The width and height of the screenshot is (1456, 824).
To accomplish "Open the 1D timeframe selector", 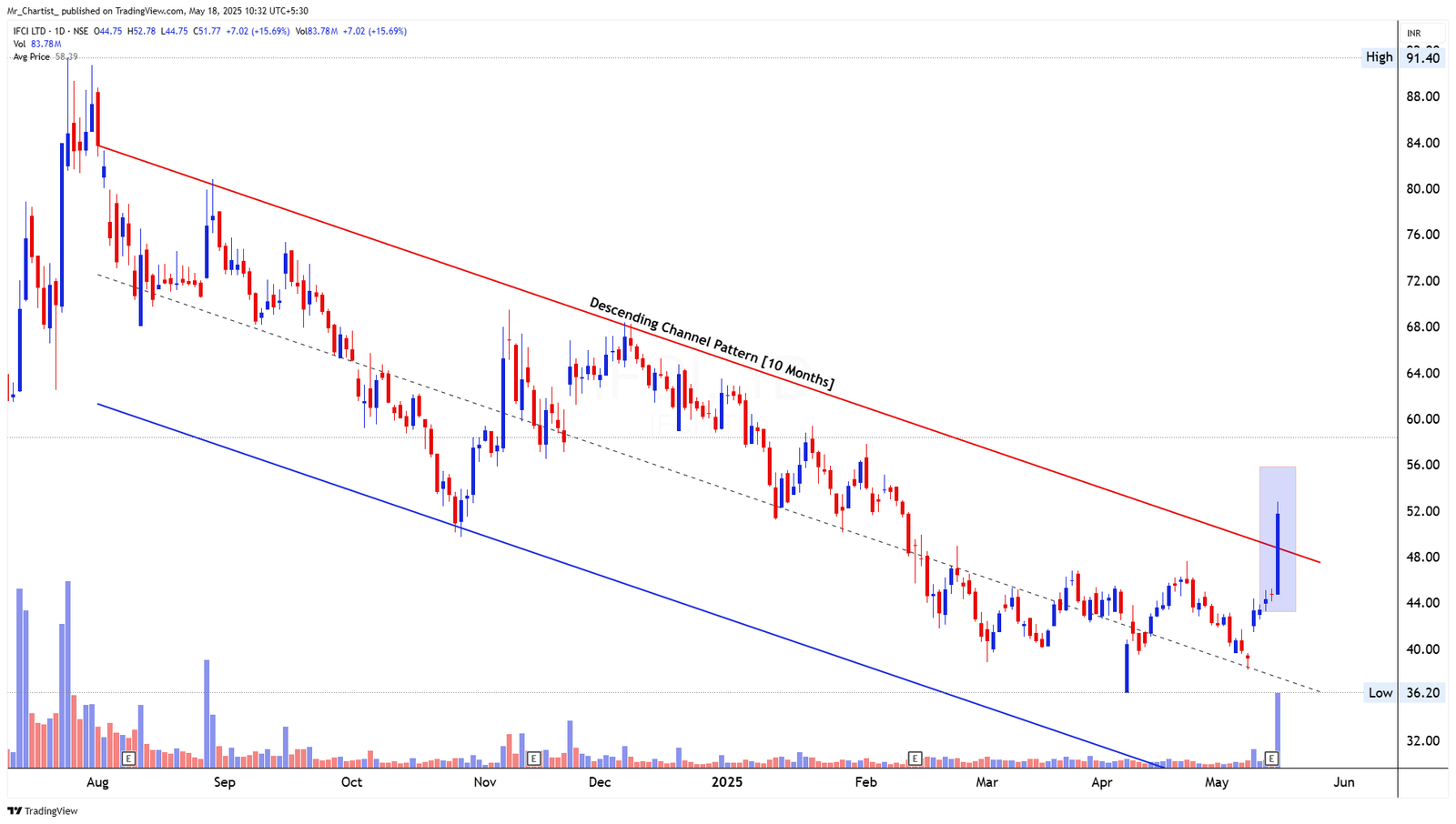I will pos(59,30).
